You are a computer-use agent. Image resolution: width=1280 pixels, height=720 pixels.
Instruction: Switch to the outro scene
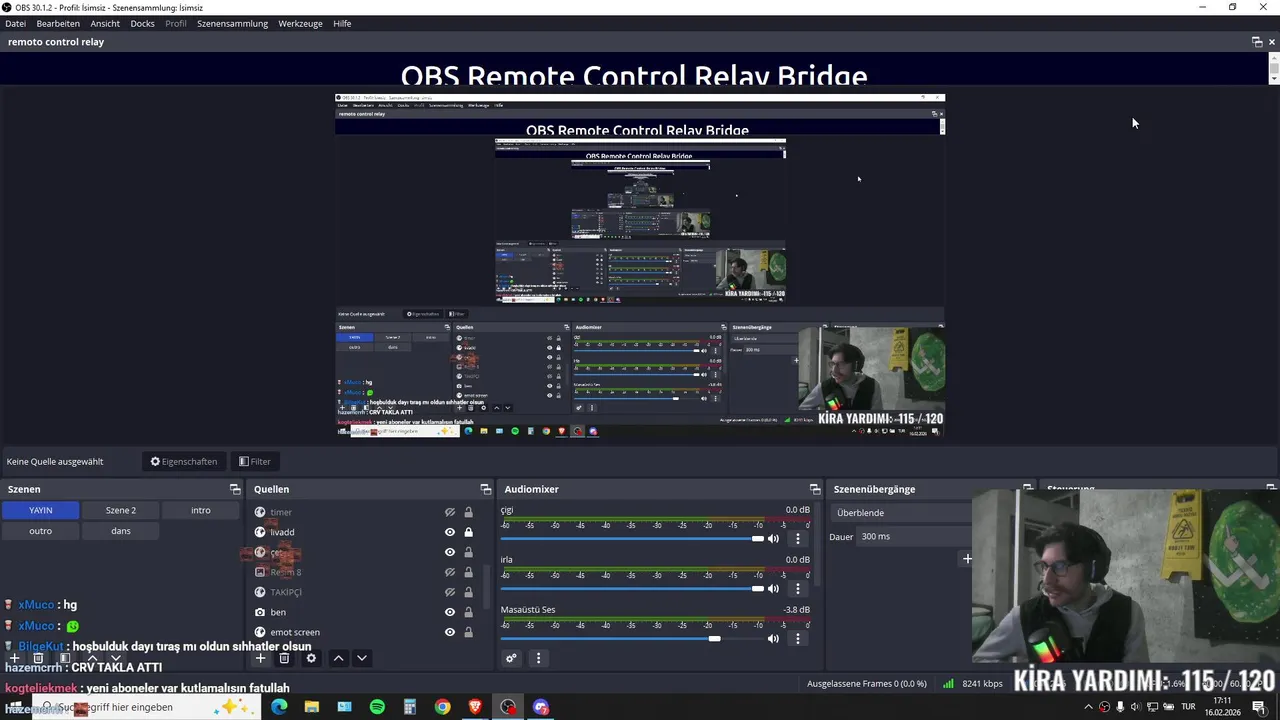tap(41, 531)
